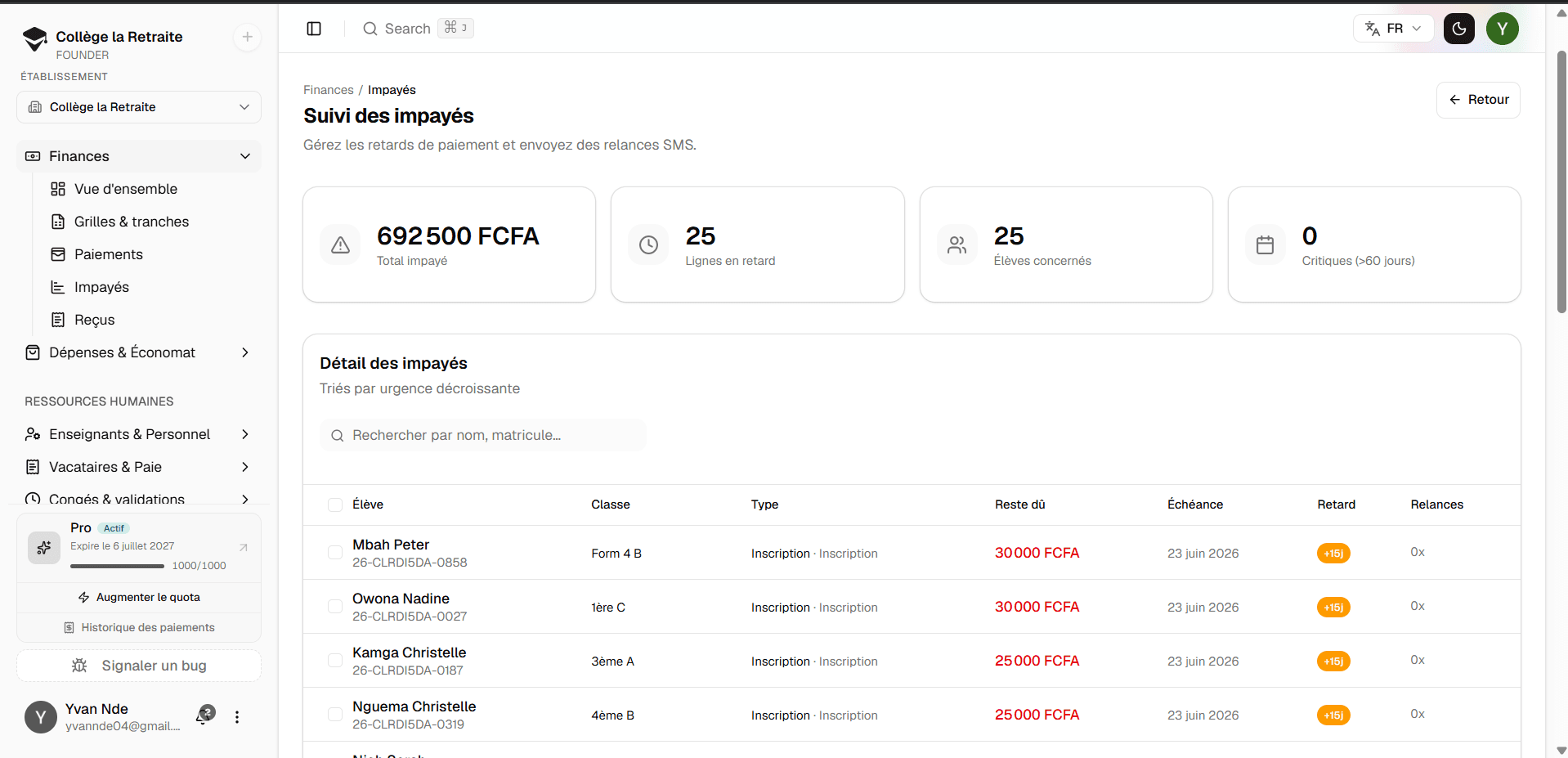Tick the select-all checkbox in table header
Screen dimensions: 1568x758
pyautogui.click(x=335, y=505)
